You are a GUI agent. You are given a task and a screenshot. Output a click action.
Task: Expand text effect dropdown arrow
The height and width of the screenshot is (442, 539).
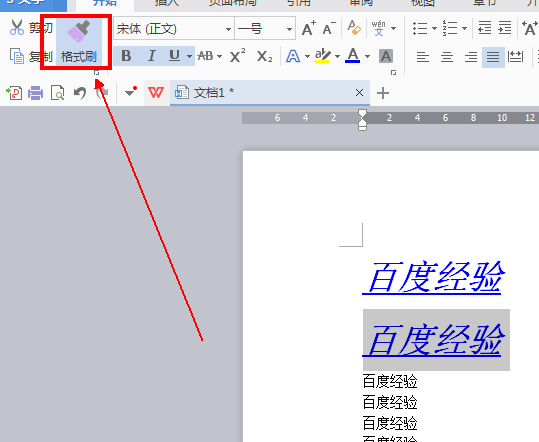(307, 56)
